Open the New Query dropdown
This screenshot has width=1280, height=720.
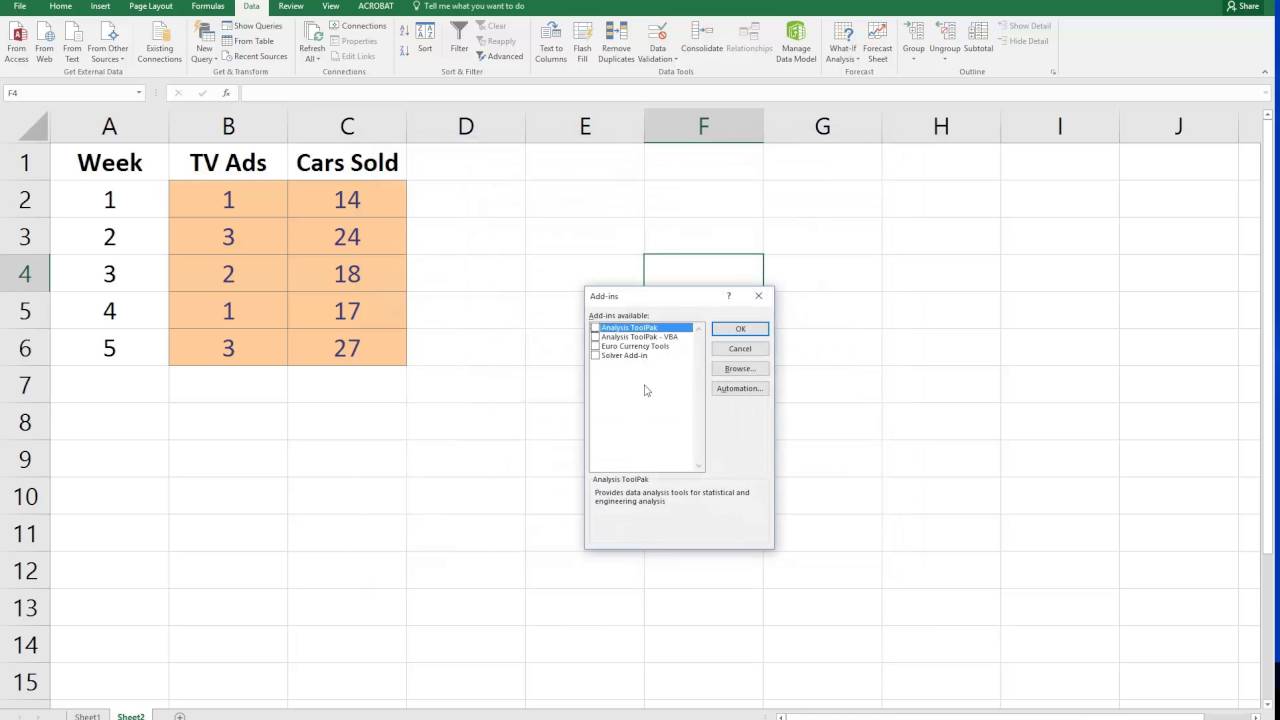204,54
